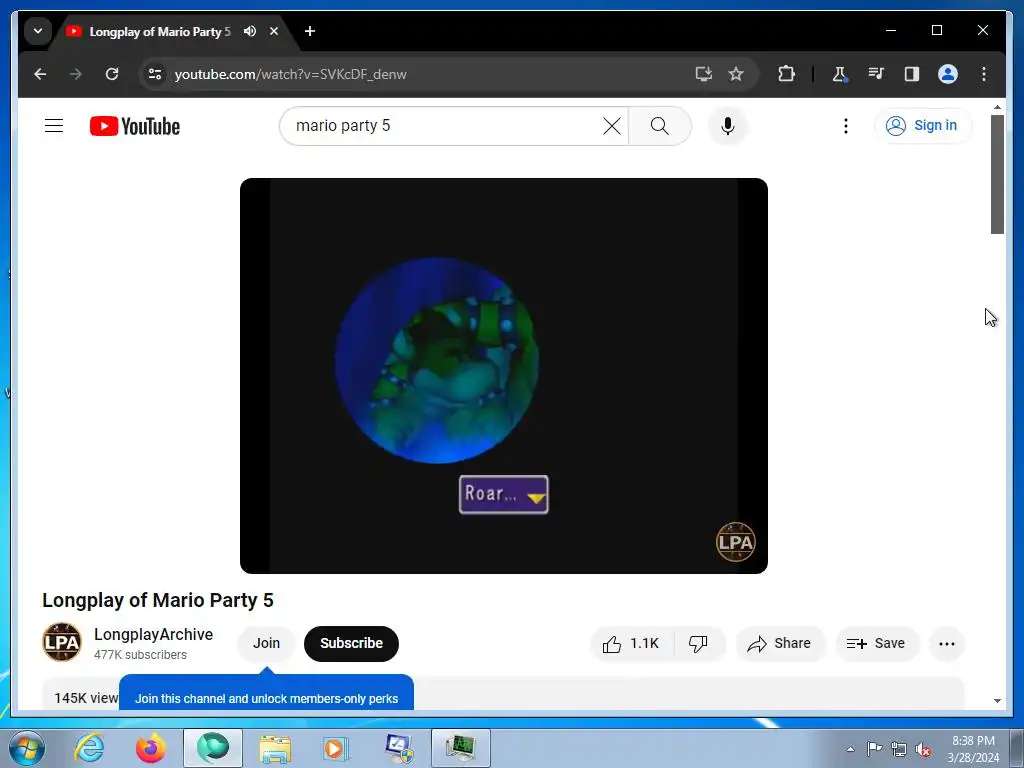View site information icon in address bar
The width and height of the screenshot is (1024, 768).
[x=155, y=74]
